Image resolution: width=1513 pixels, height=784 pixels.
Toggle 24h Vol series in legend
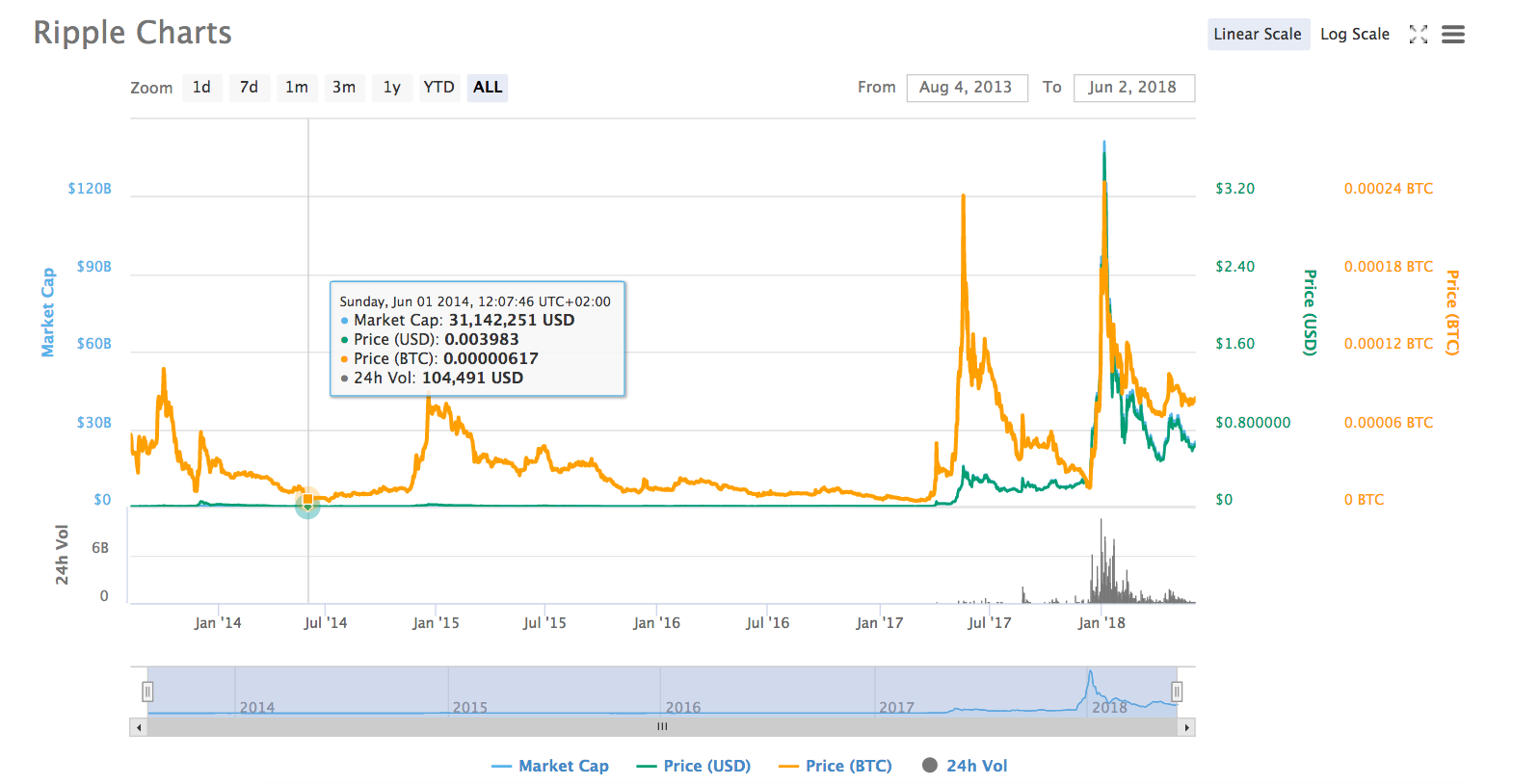(965, 767)
